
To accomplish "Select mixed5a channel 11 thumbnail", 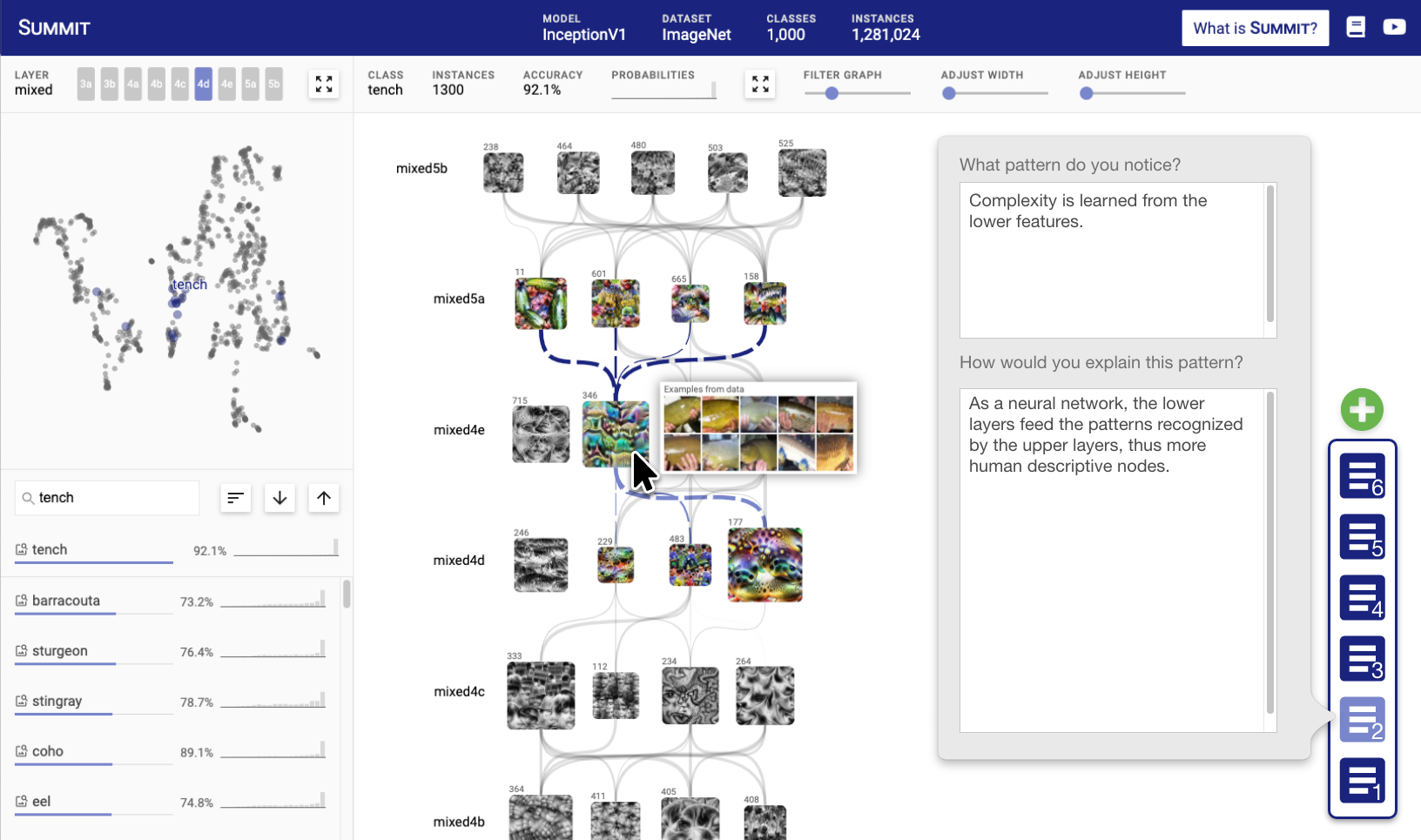I will (541, 304).
